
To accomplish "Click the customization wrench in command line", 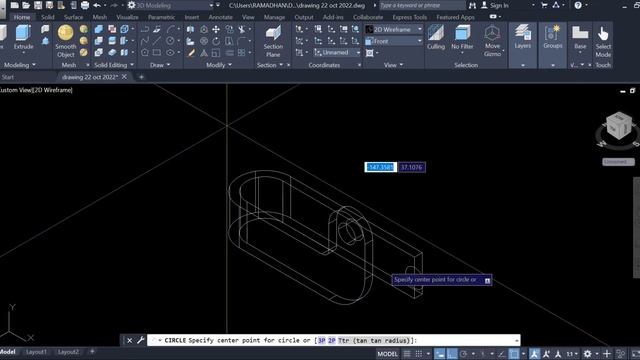I will [x=140, y=340].
